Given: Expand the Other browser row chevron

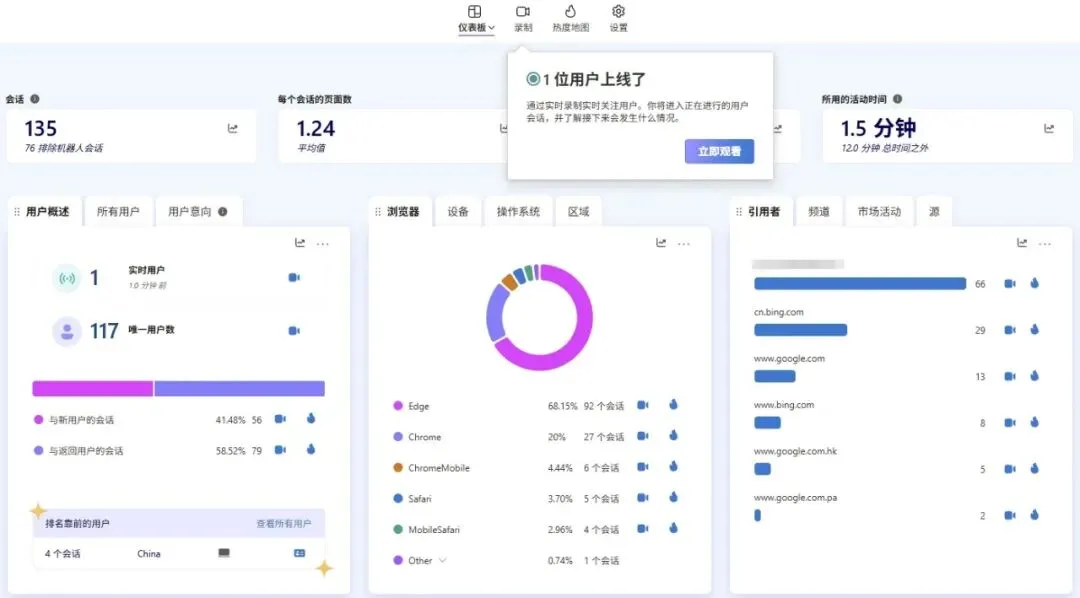Looking at the screenshot, I should coord(443,560).
